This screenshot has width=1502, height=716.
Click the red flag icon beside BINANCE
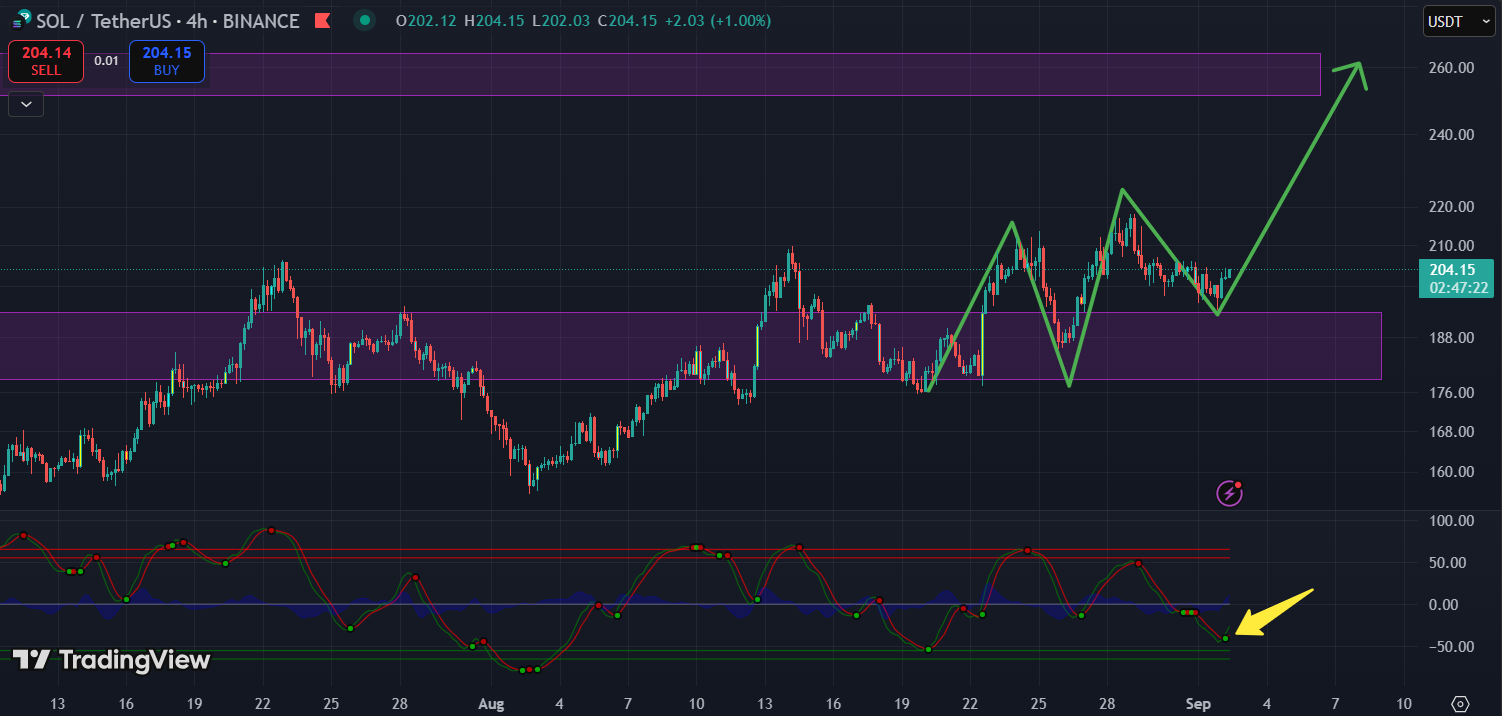pos(322,20)
